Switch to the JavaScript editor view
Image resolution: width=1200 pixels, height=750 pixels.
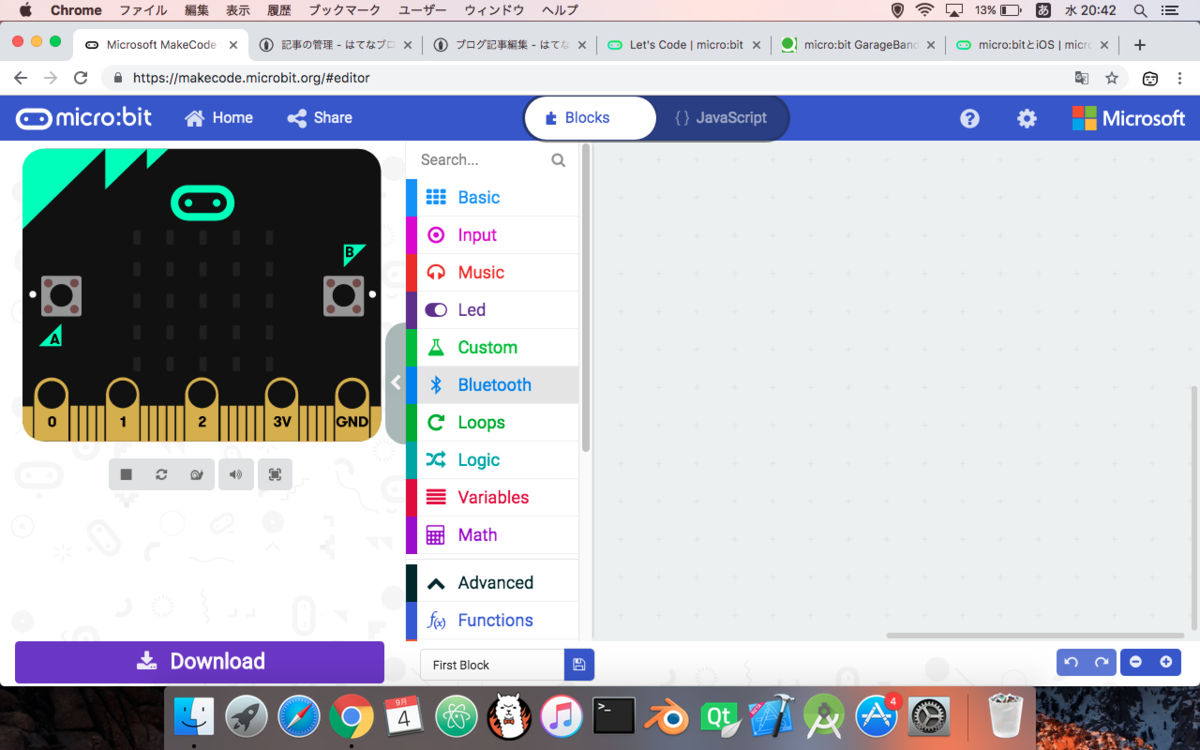tap(721, 118)
